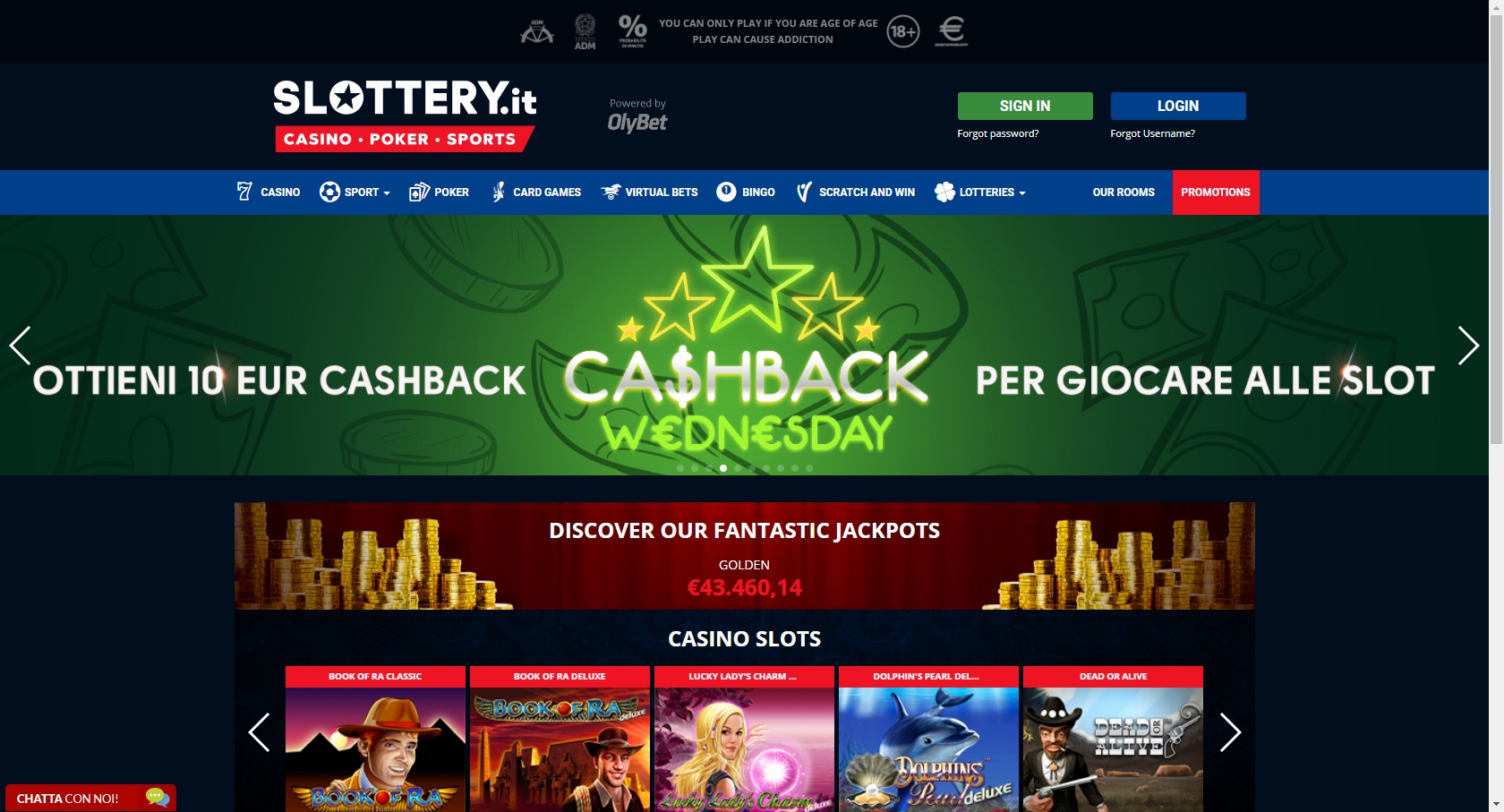Go to previous banner slide arrow

(20, 346)
